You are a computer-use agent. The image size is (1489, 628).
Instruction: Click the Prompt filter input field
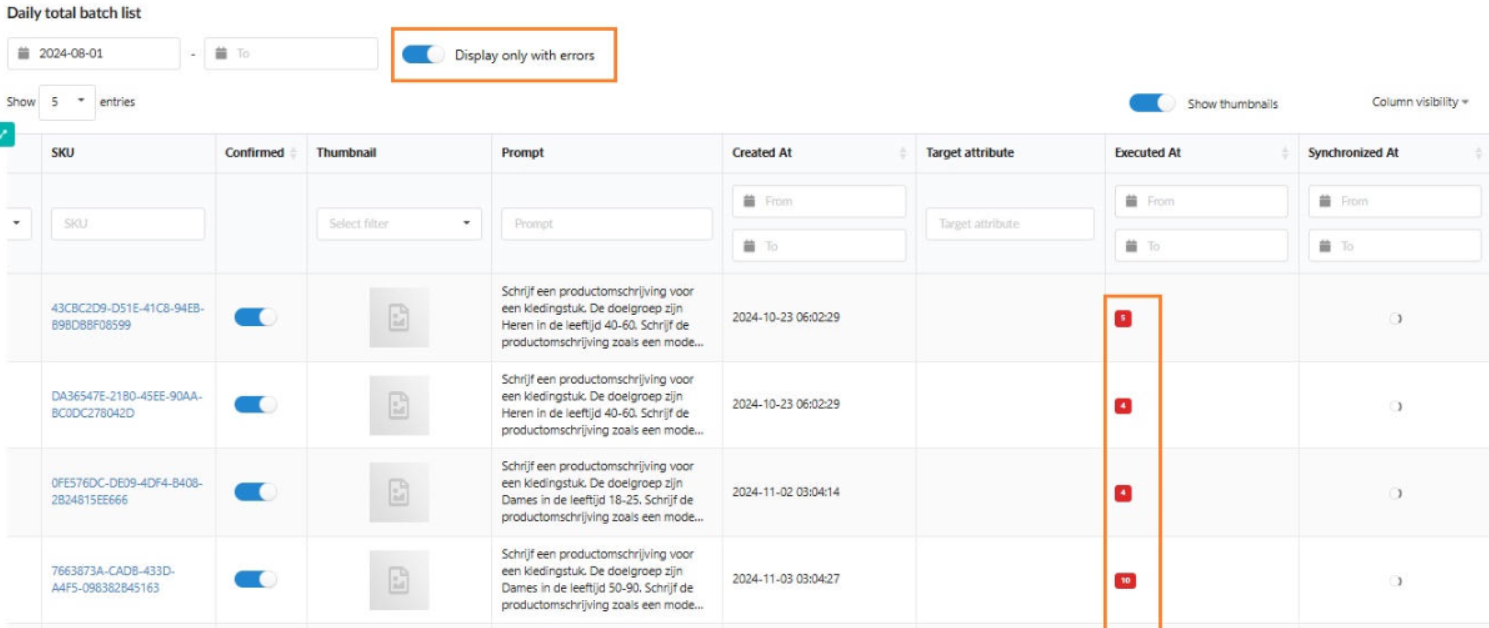607,224
